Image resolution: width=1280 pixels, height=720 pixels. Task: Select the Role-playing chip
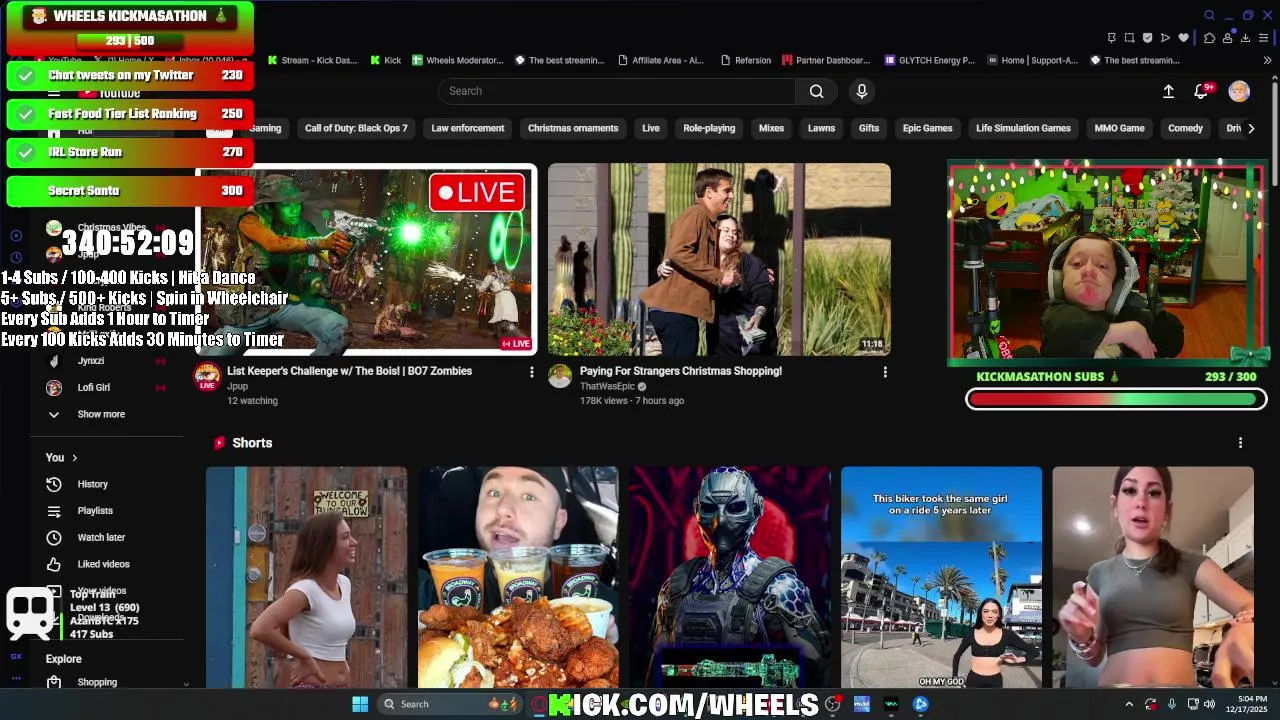709,128
